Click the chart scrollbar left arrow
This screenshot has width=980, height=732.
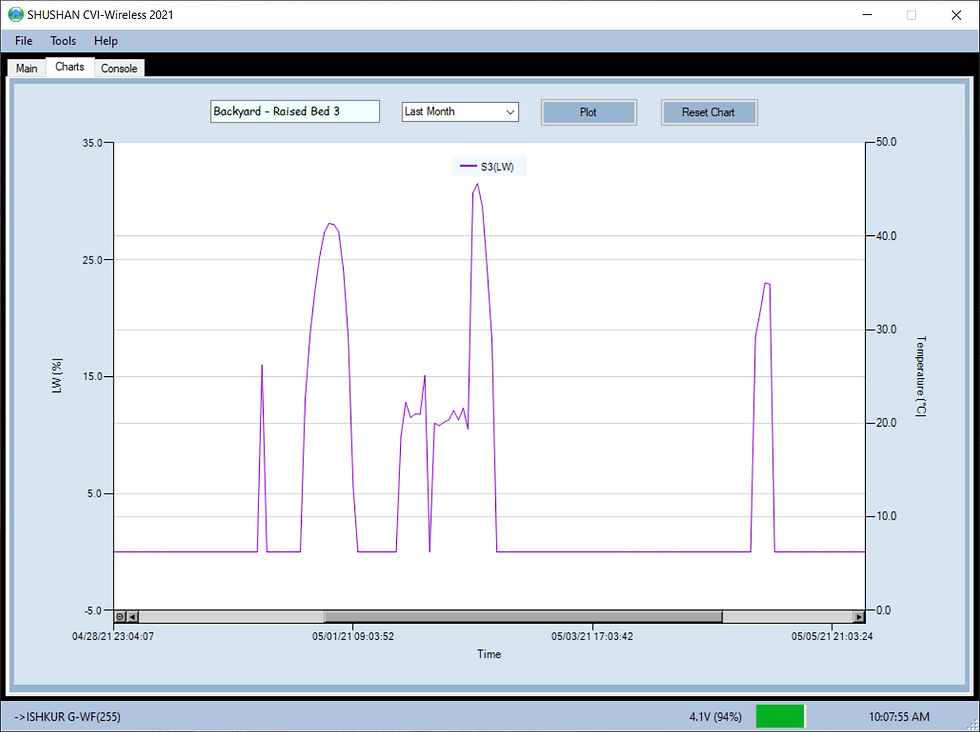click(x=132, y=617)
